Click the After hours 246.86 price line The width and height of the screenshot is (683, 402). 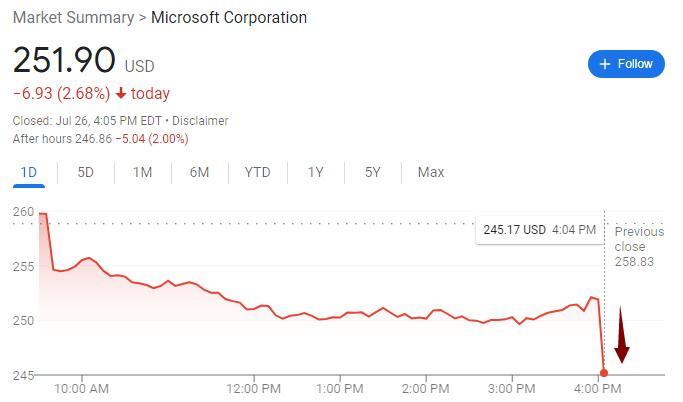tap(100, 138)
